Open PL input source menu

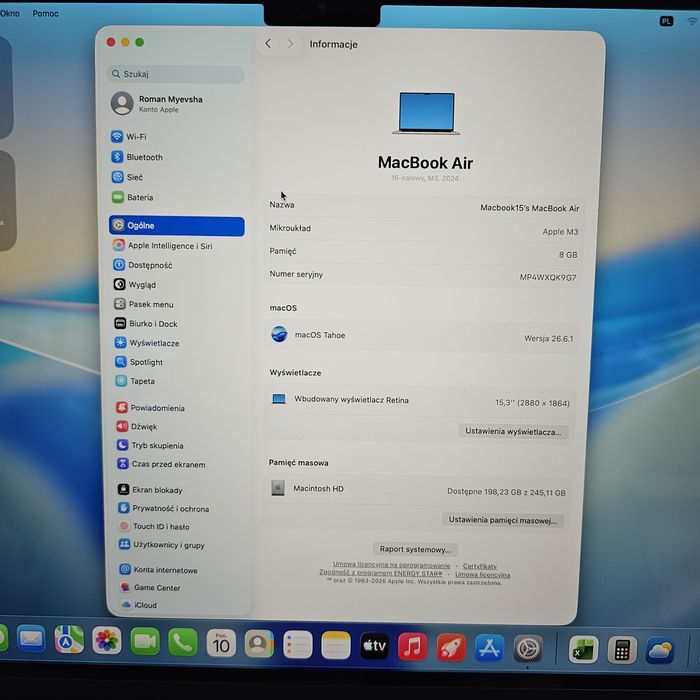coord(666,21)
